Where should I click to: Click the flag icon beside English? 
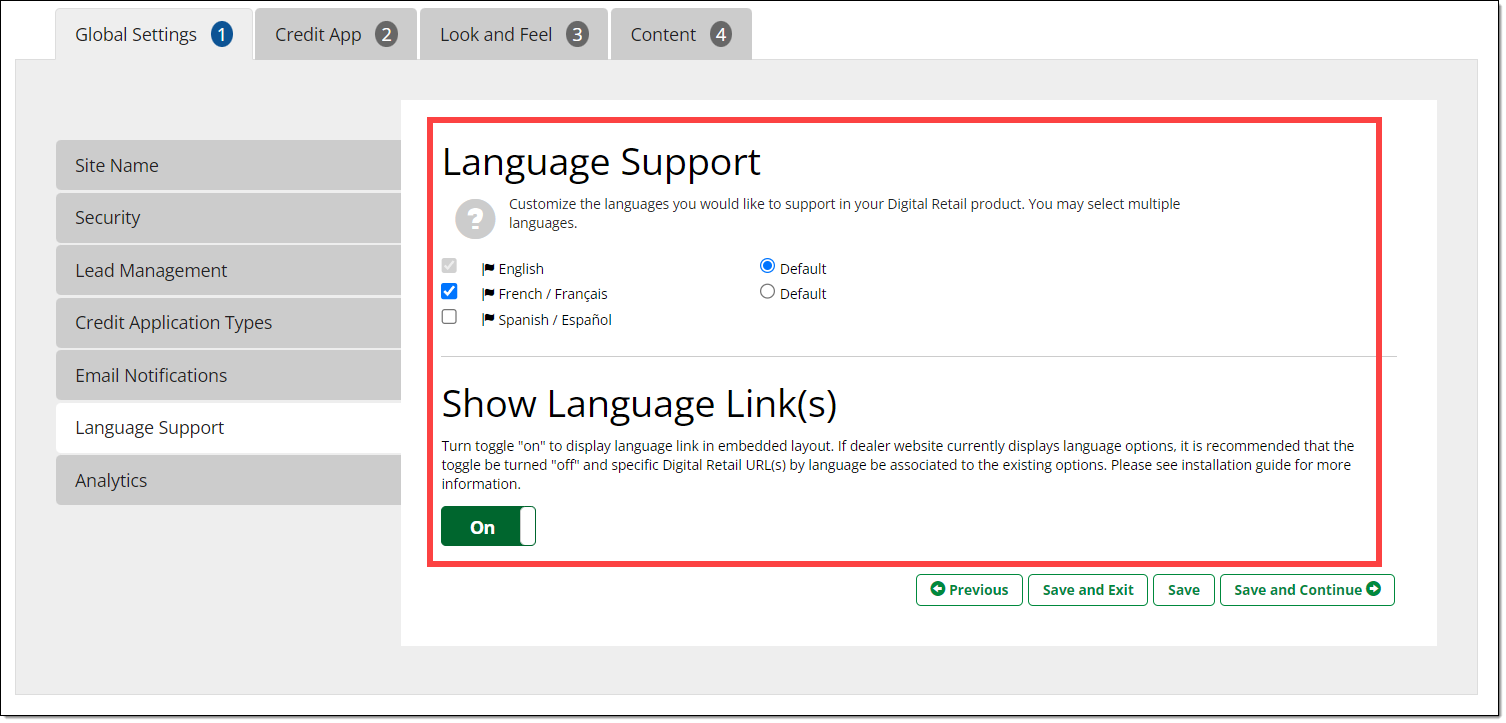pyautogui.click(x=488, y=269)
